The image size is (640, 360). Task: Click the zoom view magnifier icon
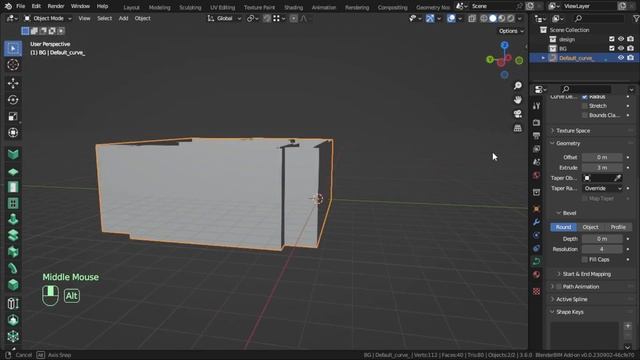[518, 86]
